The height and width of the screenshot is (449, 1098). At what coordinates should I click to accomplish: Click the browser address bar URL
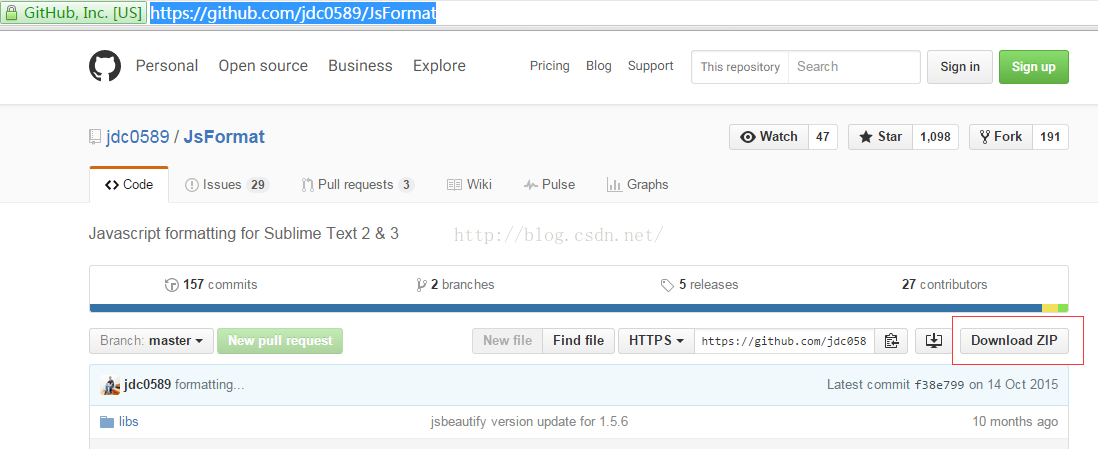(293, 13)
